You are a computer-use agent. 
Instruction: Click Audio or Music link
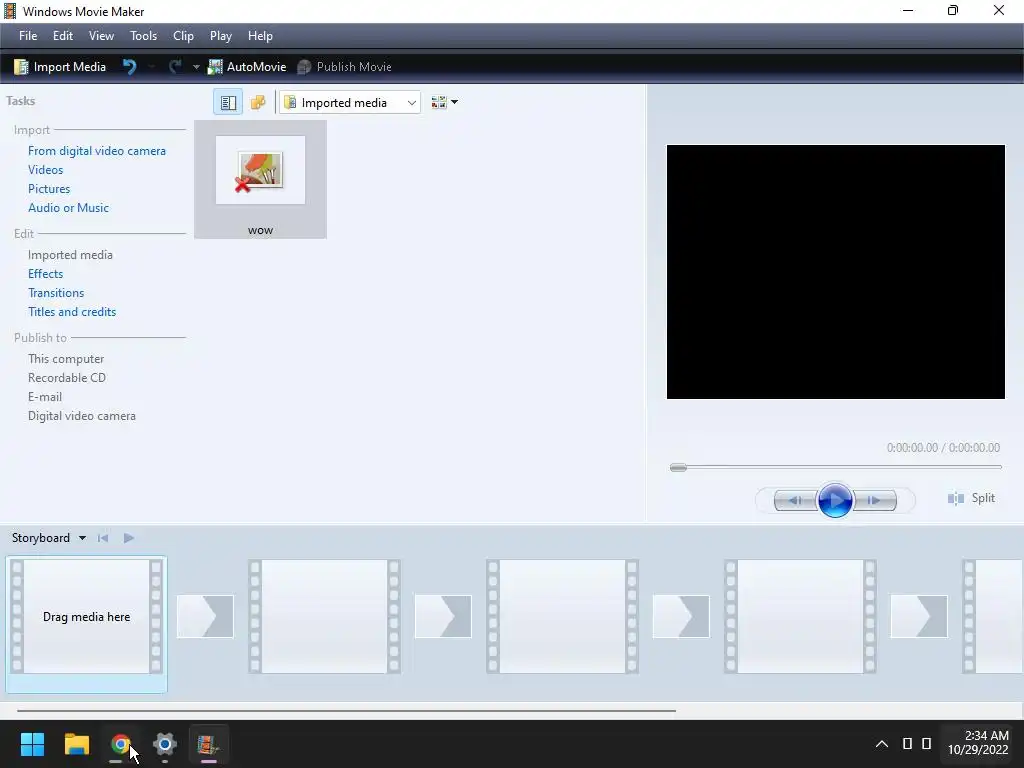[69, 208]
